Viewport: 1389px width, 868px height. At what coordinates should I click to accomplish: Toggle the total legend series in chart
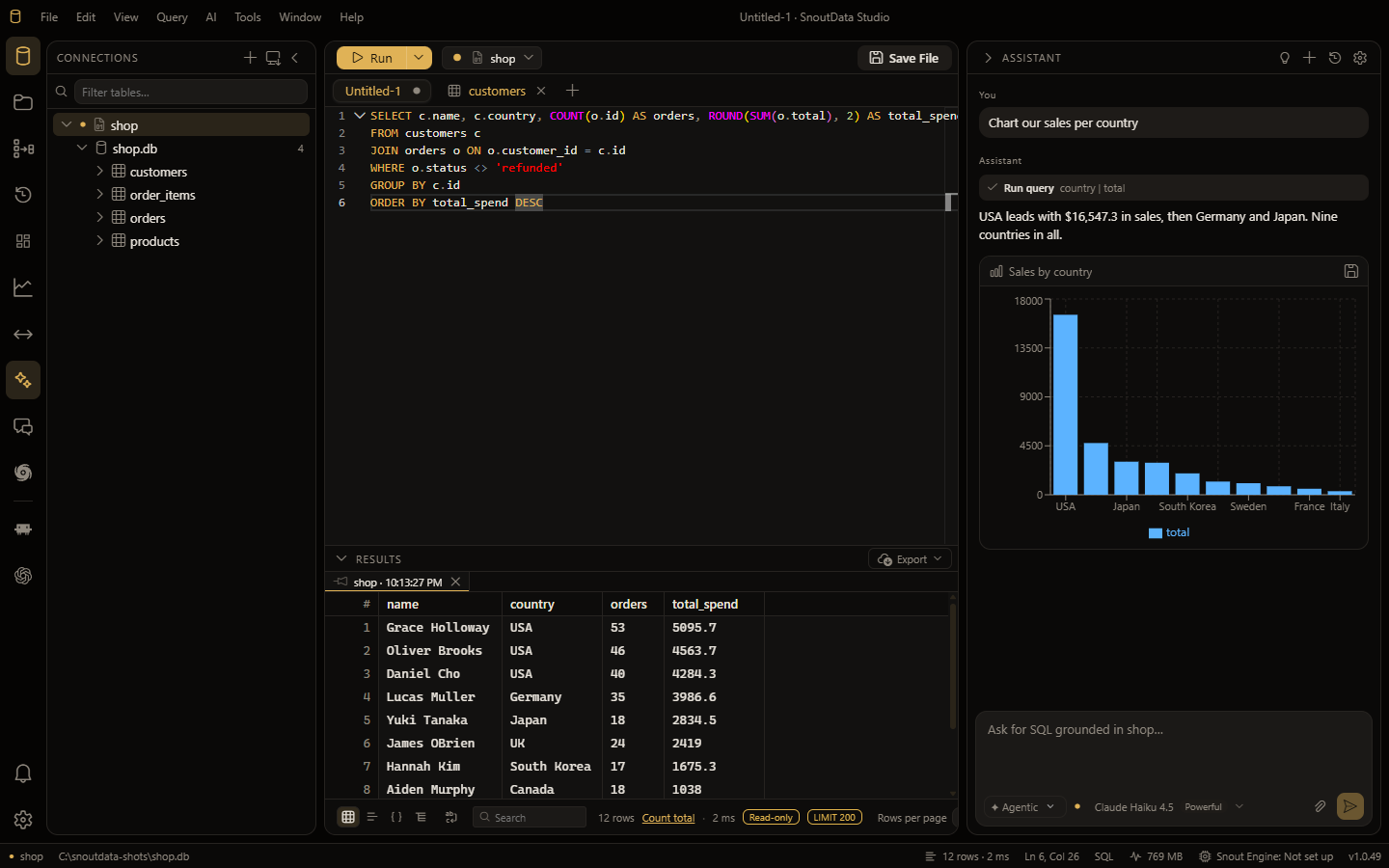pyautogui.click(x=1169, y=532)
